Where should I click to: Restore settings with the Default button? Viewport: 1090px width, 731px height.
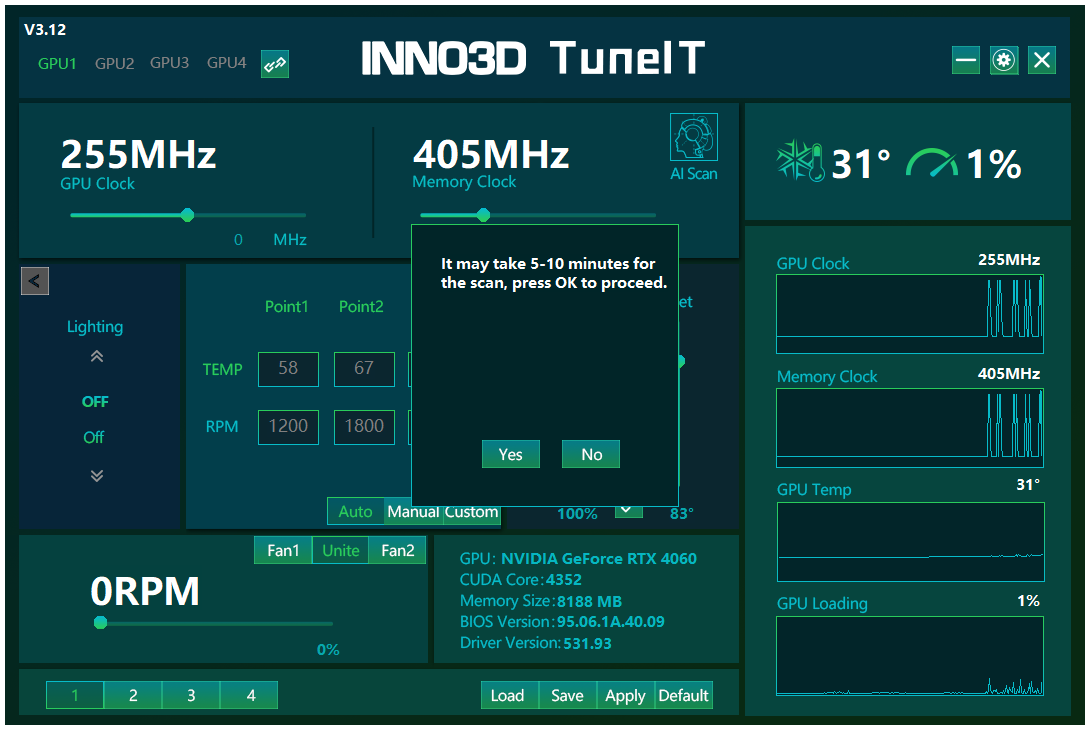click(x=684, y=696)
